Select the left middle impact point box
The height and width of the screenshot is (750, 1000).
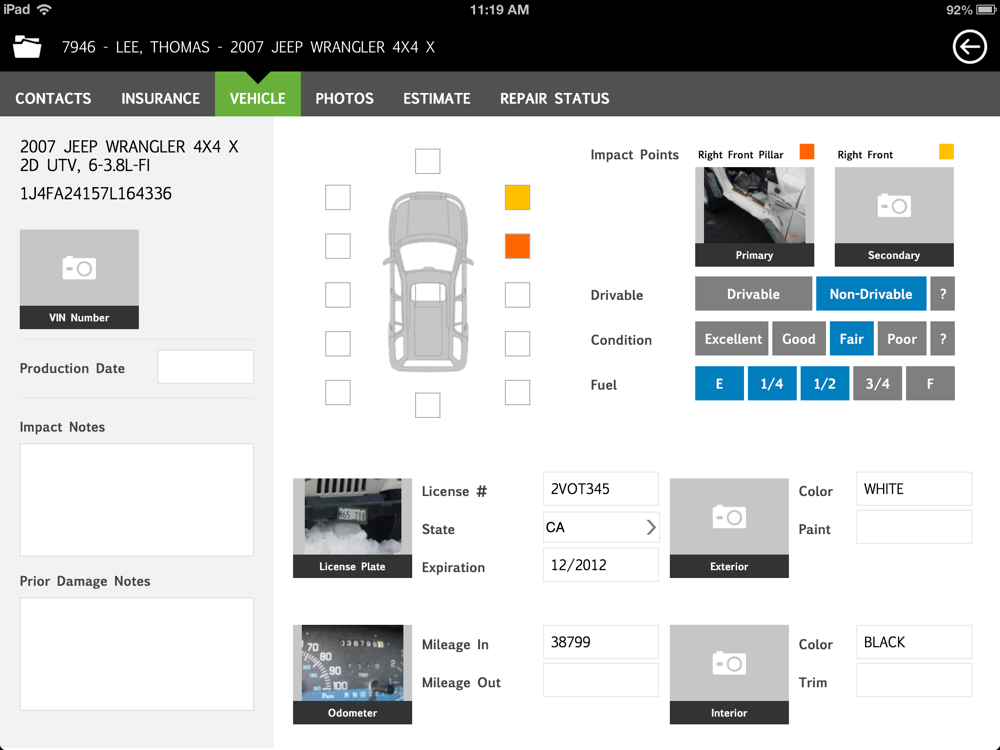pos(337,295)
